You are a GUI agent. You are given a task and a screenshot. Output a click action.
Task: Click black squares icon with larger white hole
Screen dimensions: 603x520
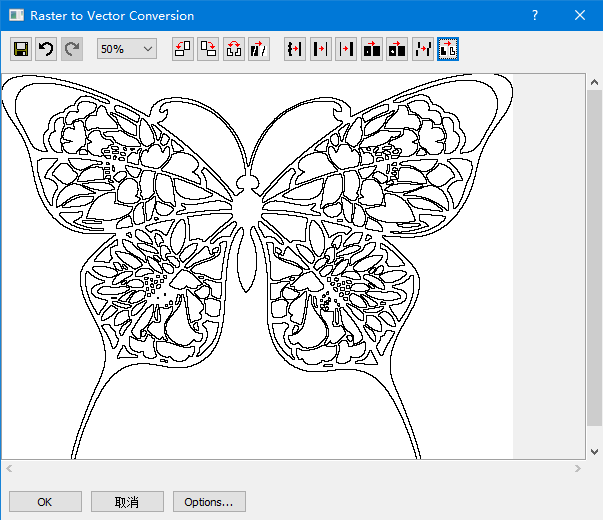(397, 49)
